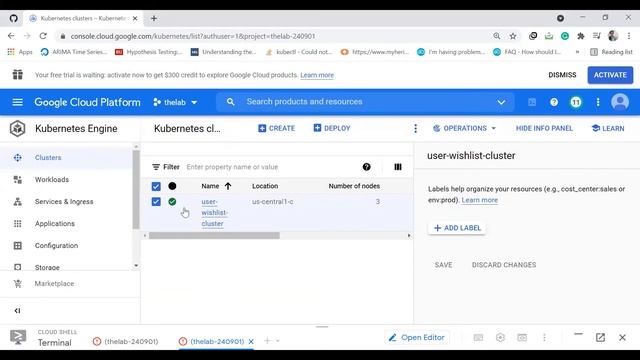
Task: Add a new Cloud Shell tab with plus
Action: pyautogui.click(x=267, y=341)
